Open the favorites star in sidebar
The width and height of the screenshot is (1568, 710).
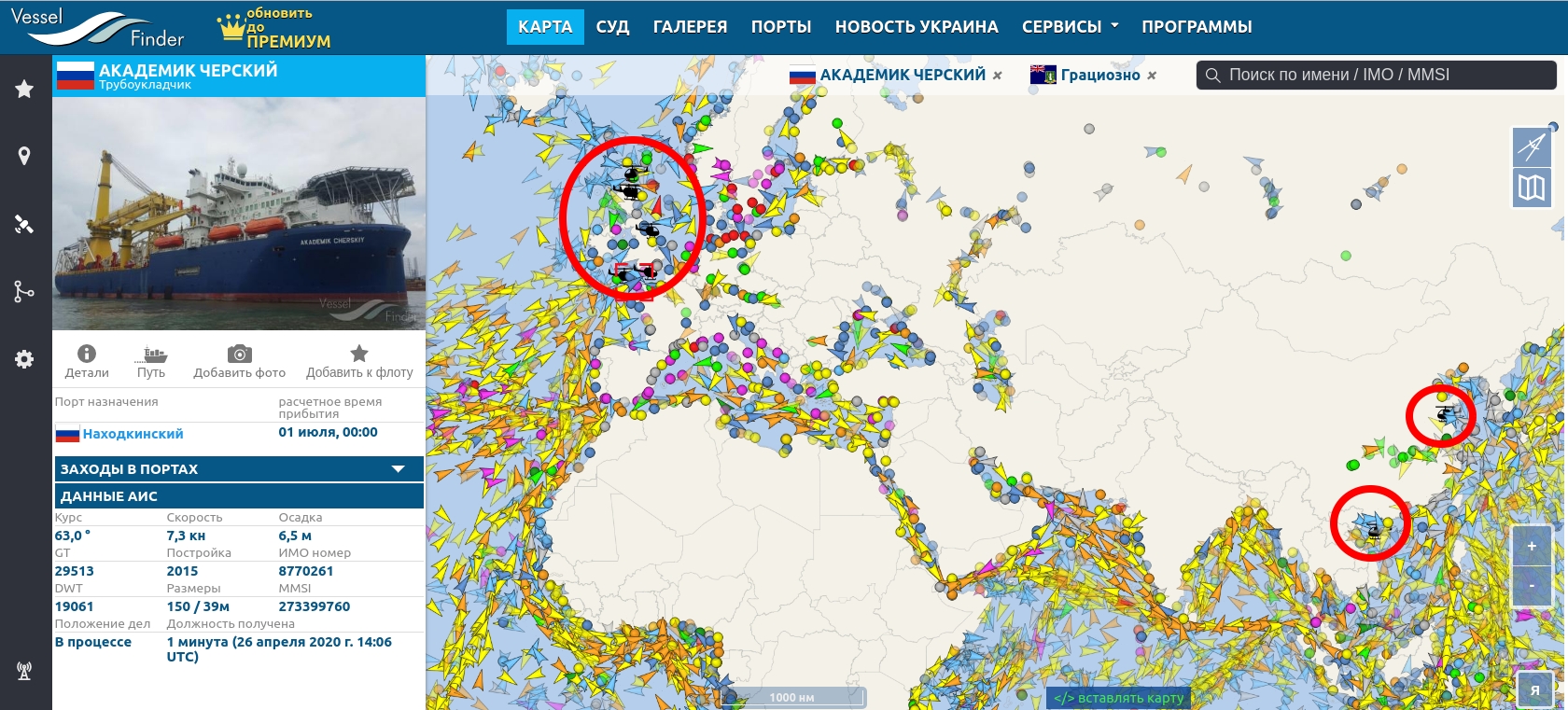[x=24, y=89]
